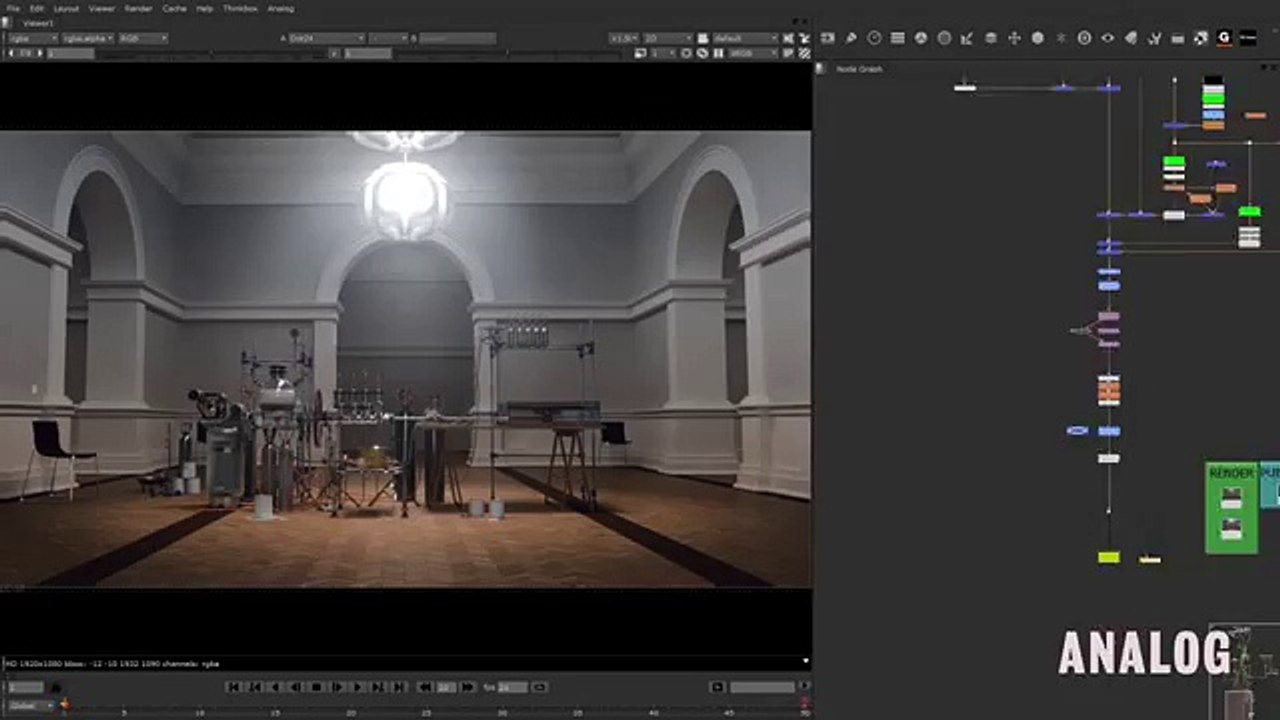The height and width of the screenshot is (720, 1280).
Task: Toggle the playback loop mode button
Action: 539,687
